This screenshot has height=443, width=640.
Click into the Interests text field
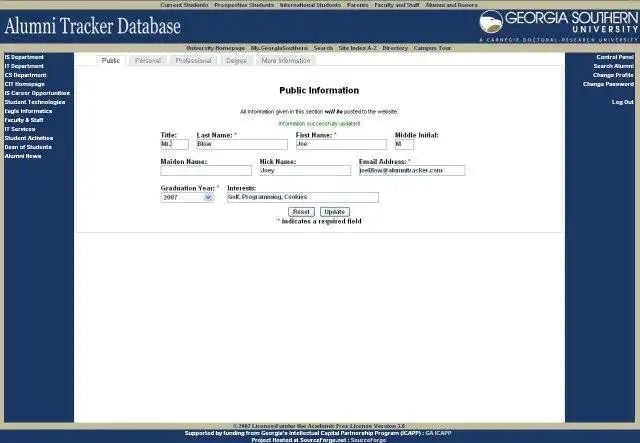point(302,198)
